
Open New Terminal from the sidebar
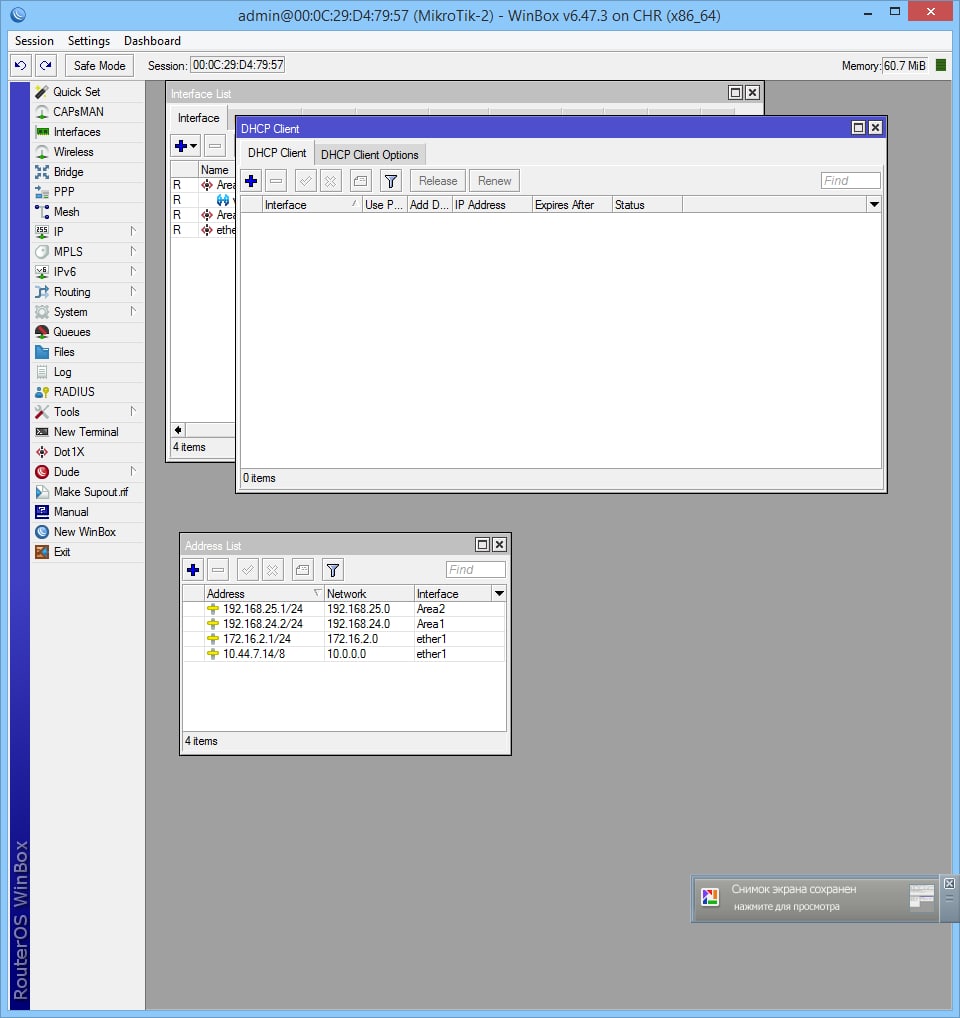pyautogui.click(x=88, y=432)
